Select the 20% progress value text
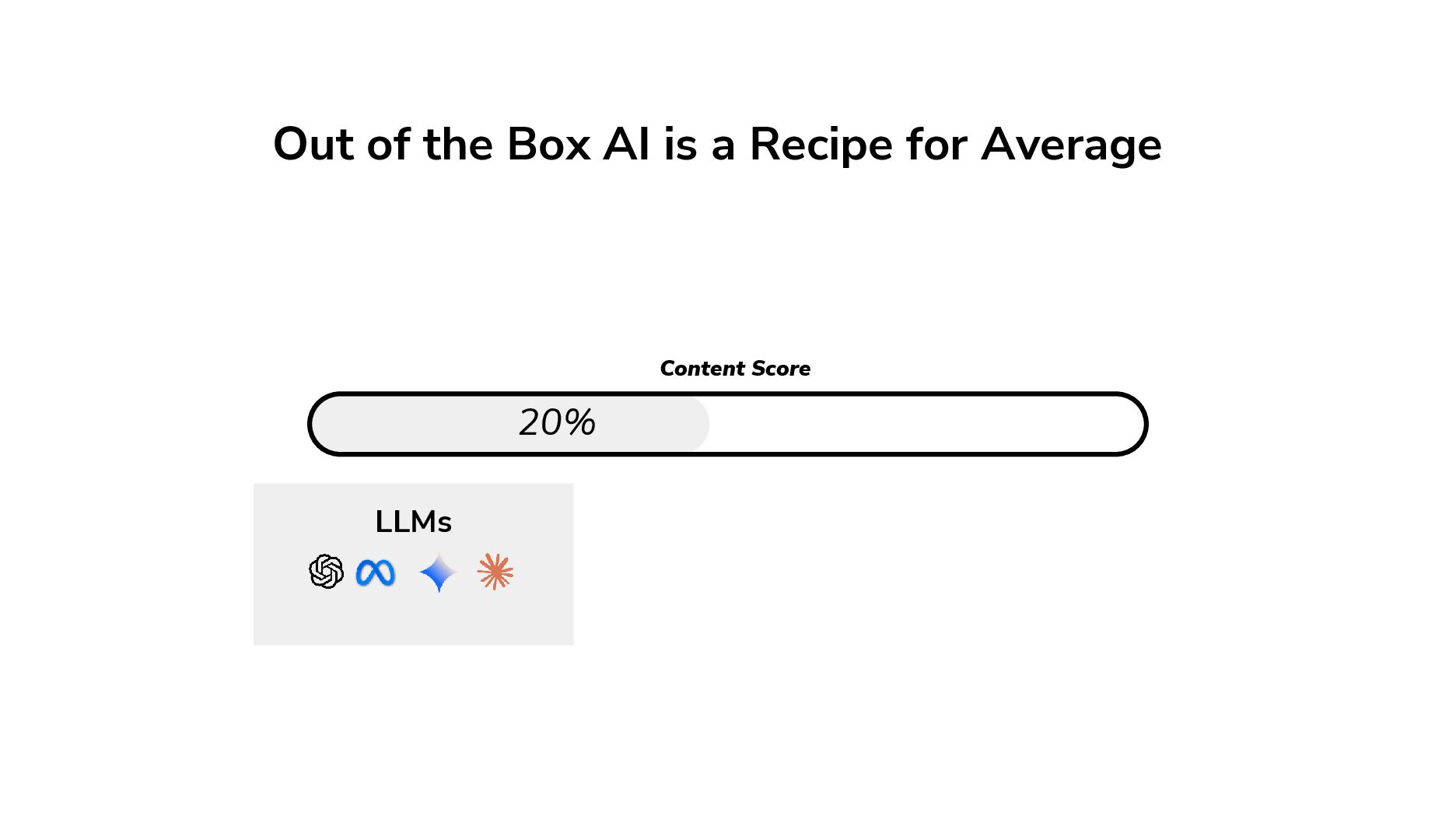1456x840 pixels. point(557,422)
